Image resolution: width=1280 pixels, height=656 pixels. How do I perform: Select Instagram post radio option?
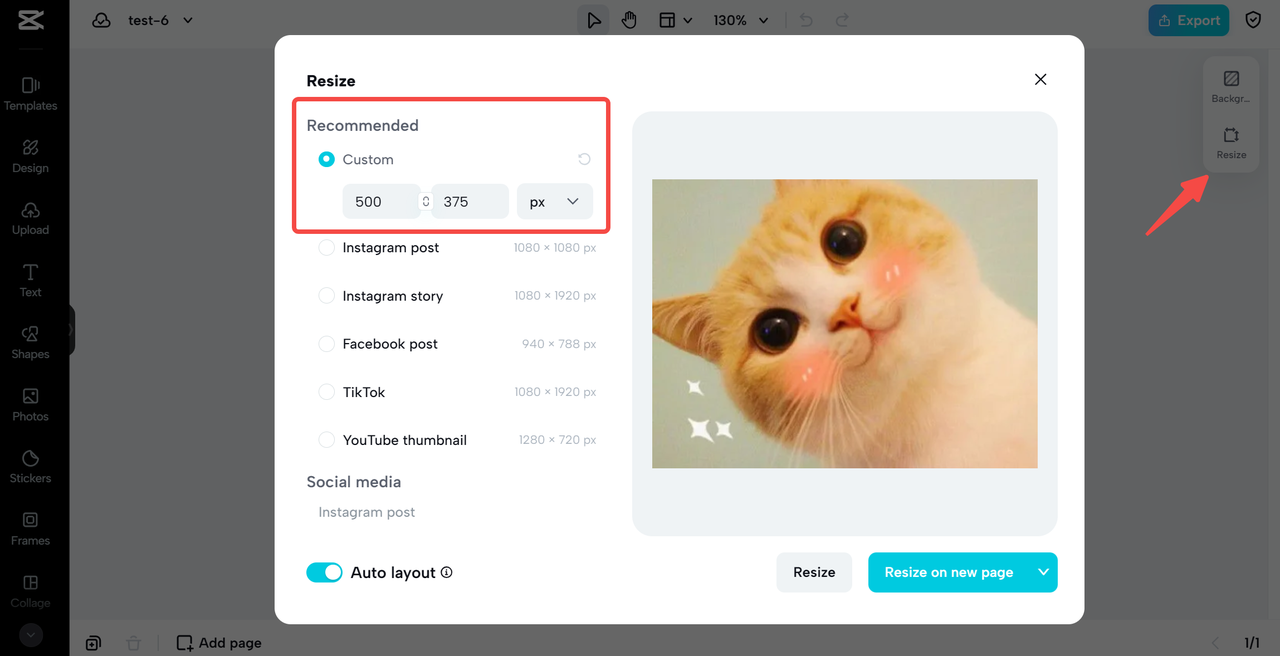coord(326,247)
